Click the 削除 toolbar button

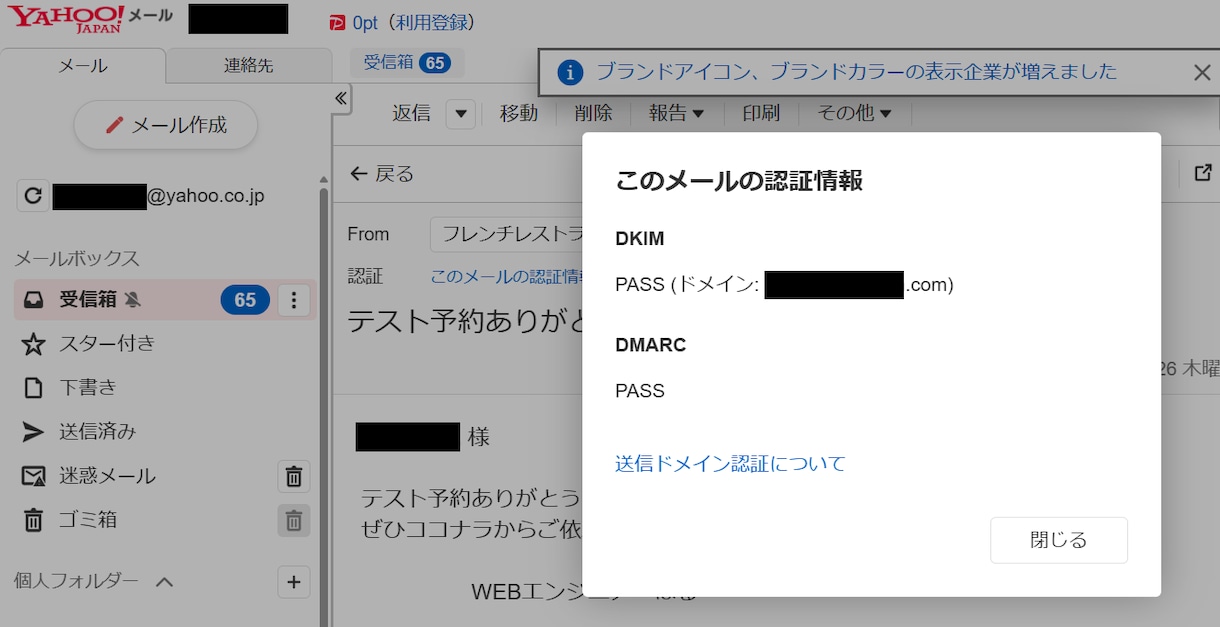coord(594,114)
